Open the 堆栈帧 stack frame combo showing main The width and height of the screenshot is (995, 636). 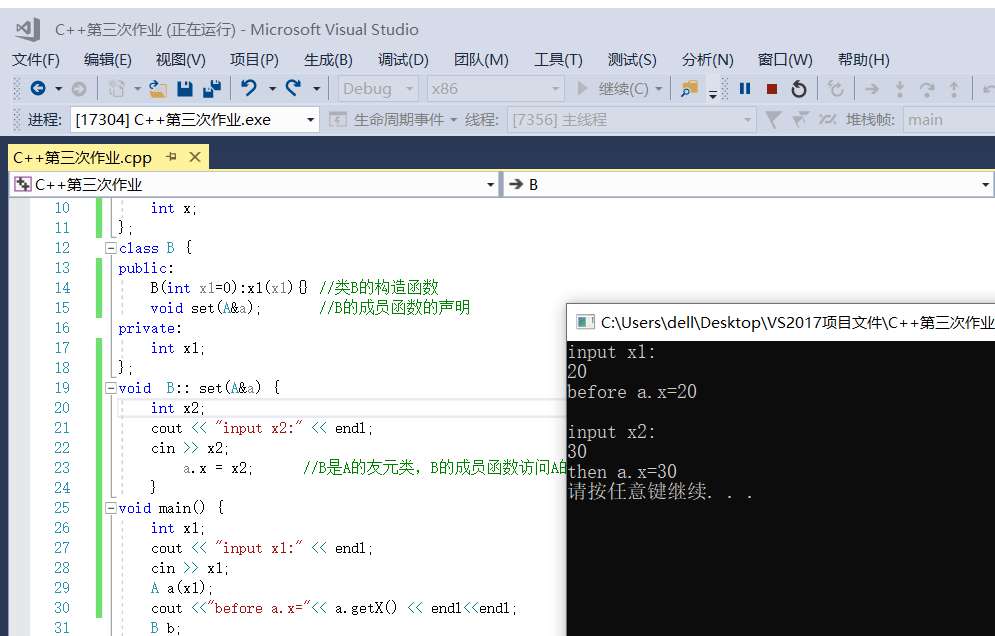click(x=949, y=119)
